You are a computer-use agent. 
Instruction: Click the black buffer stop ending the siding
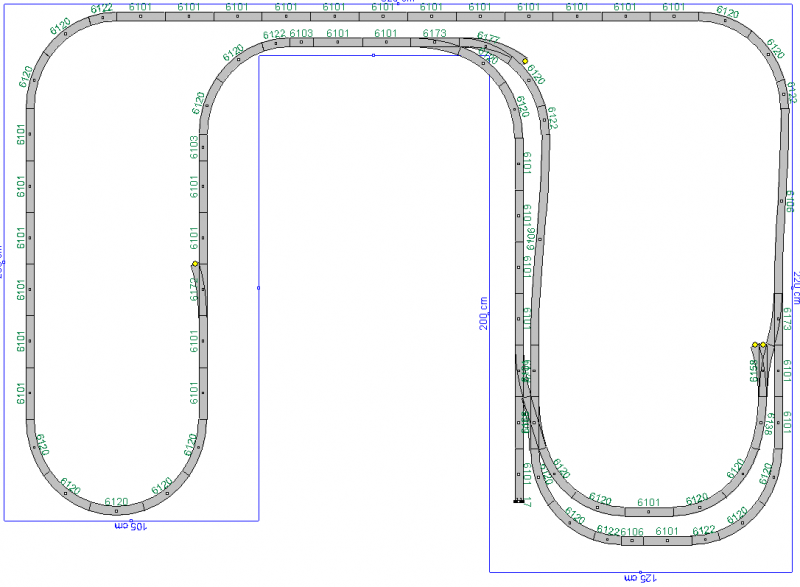518,501
